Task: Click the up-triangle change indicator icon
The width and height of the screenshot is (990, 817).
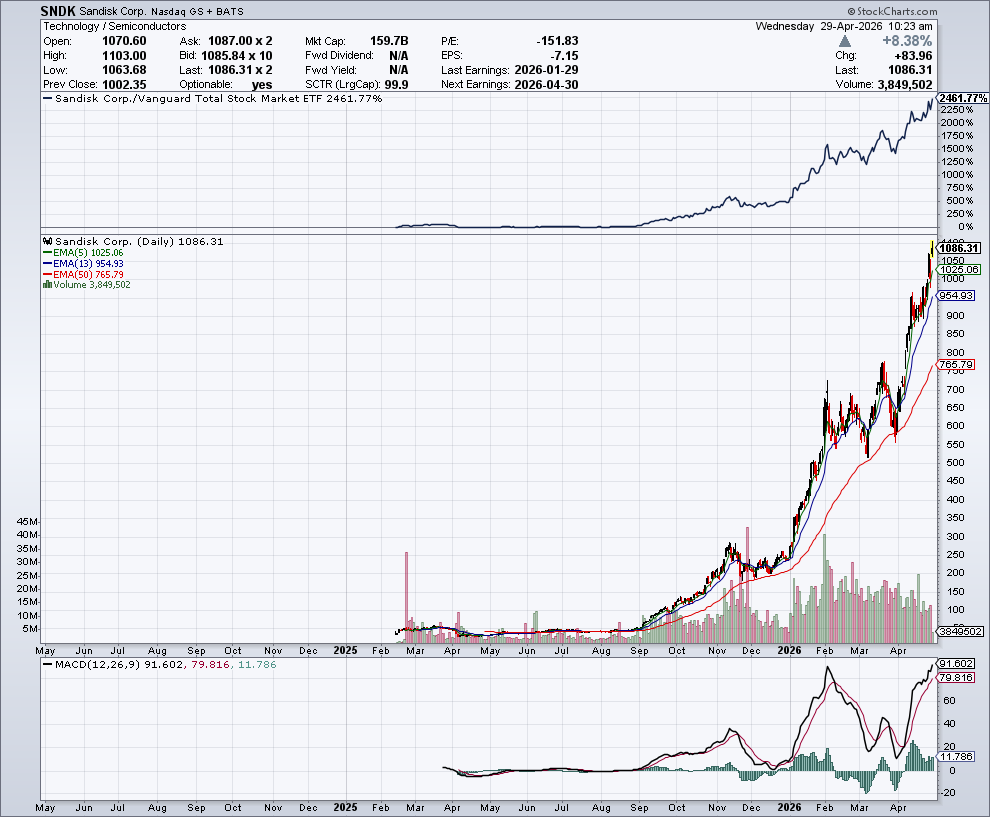Action: pyautogui.click(x=845, y=41)
